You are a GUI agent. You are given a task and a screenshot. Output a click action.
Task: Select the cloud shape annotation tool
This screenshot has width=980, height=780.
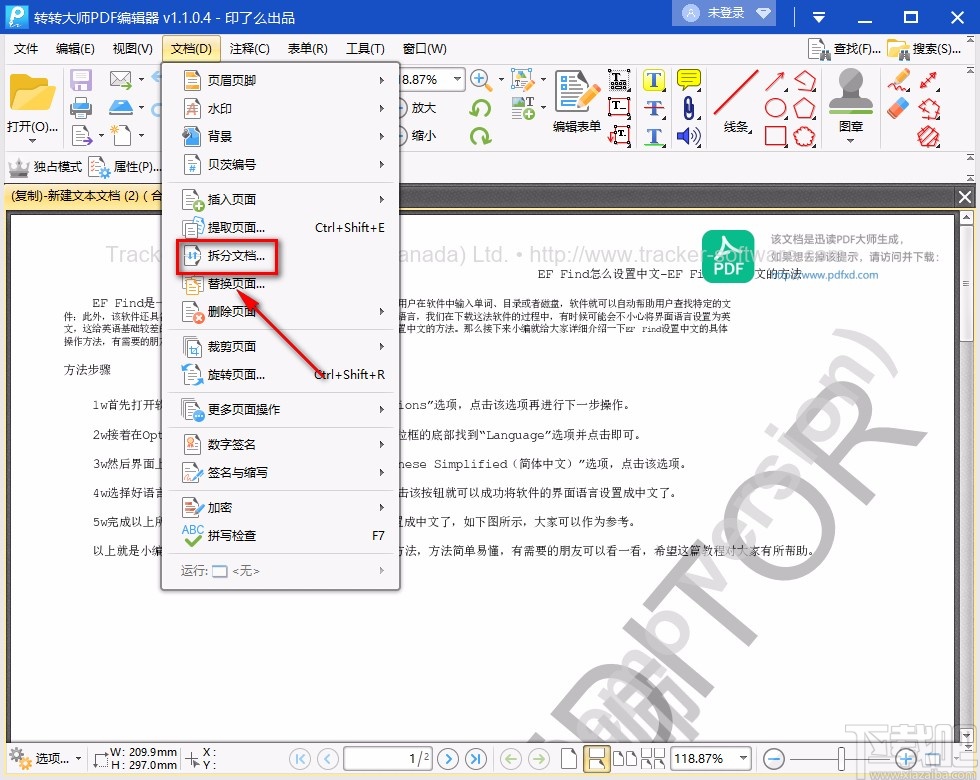pyautogui.click(x=803, y=136)
